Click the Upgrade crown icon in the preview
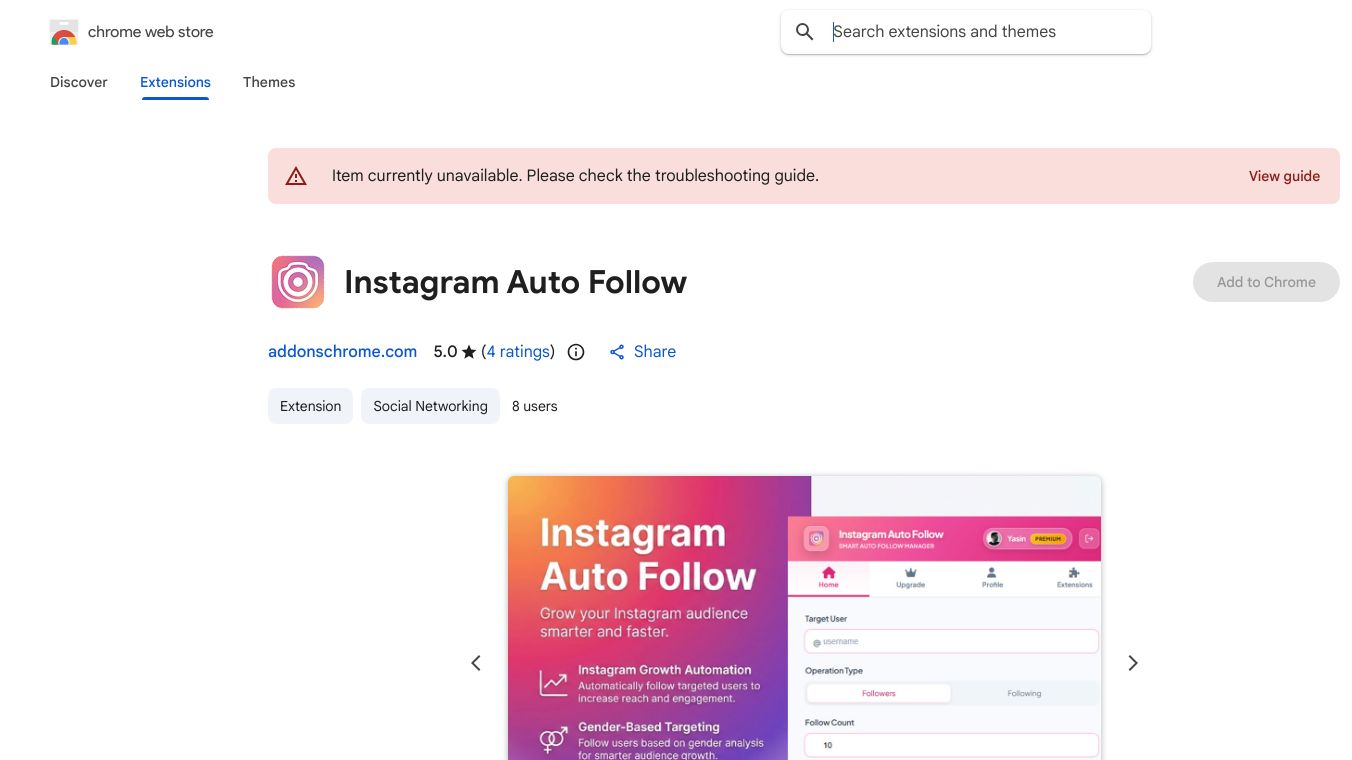Image resolution: width=1352 pixels, height=760 pixels. [909, 573]
